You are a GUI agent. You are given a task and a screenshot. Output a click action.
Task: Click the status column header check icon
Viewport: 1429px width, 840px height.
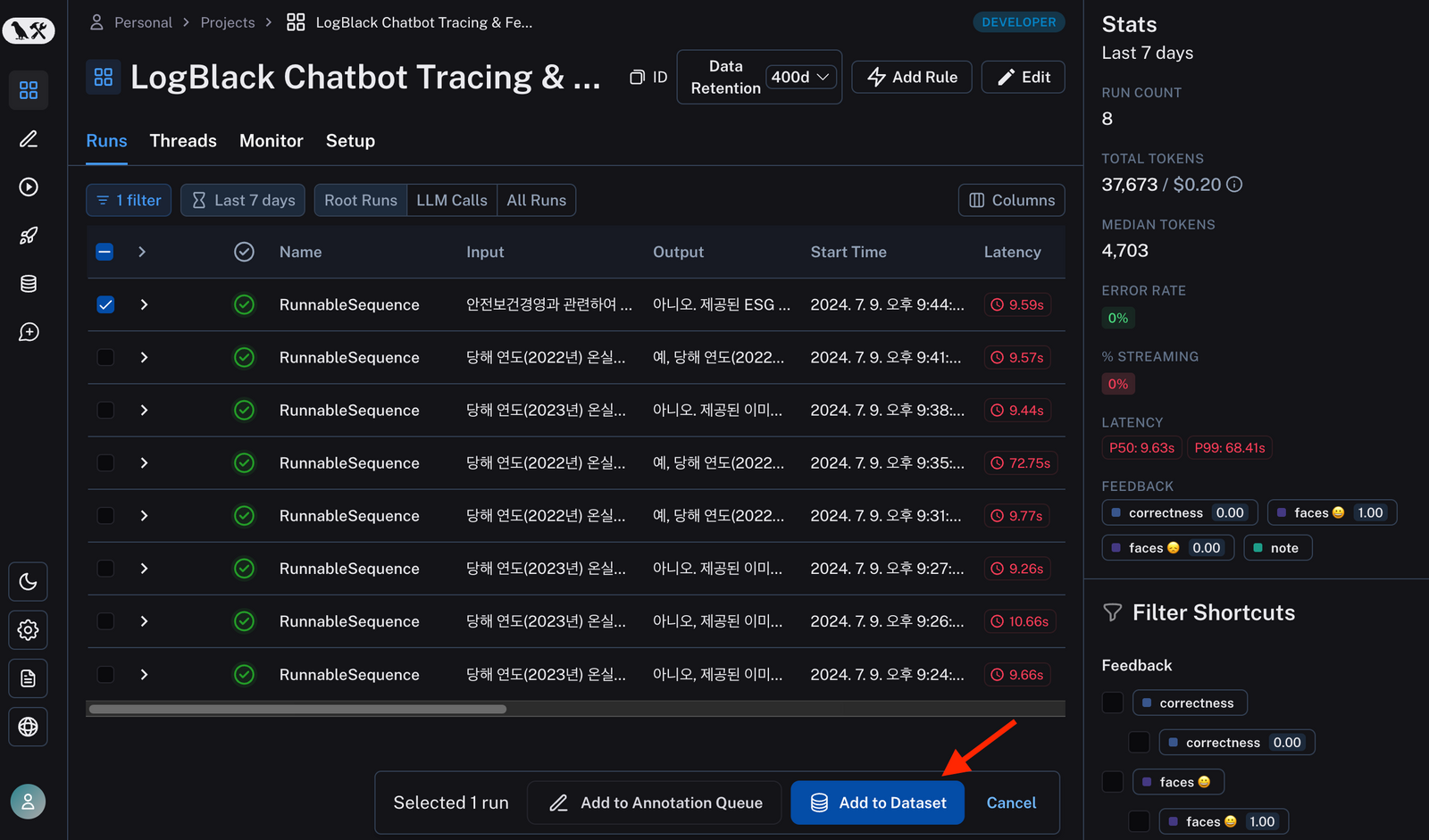(244, 252)
